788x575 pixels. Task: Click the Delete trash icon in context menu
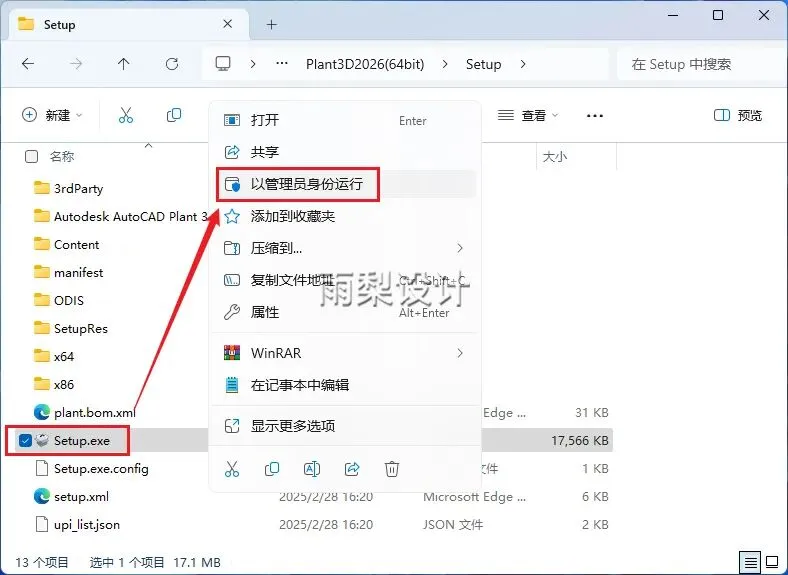[392, 469]
